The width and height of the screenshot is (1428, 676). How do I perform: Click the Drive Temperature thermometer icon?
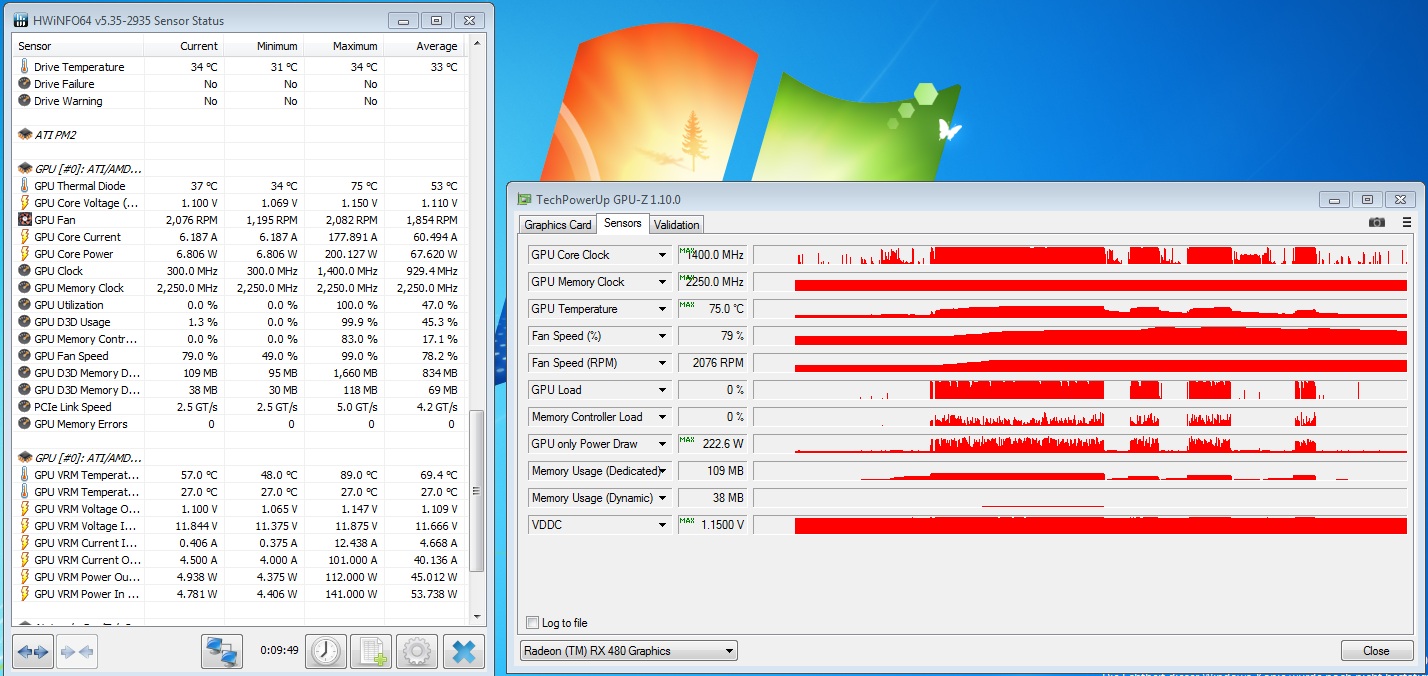coord(25,67)
